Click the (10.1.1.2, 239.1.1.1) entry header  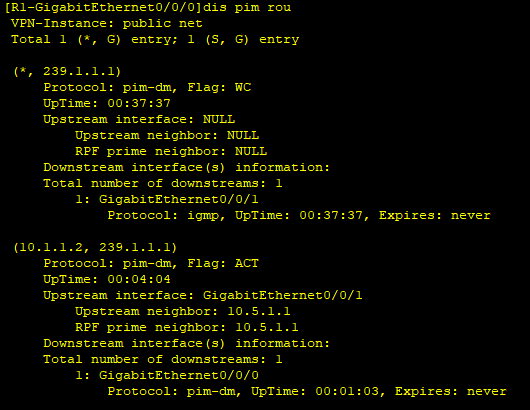pyautogui.click(x=95, y=247)
